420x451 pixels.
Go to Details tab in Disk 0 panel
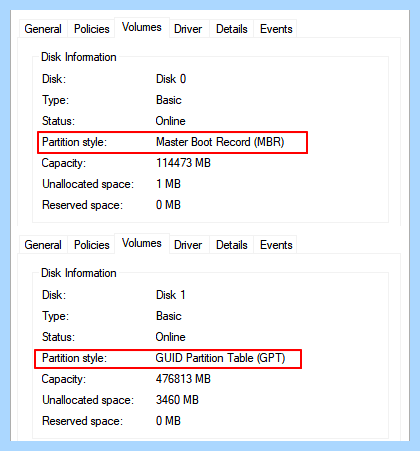click(x=232, y=29)
